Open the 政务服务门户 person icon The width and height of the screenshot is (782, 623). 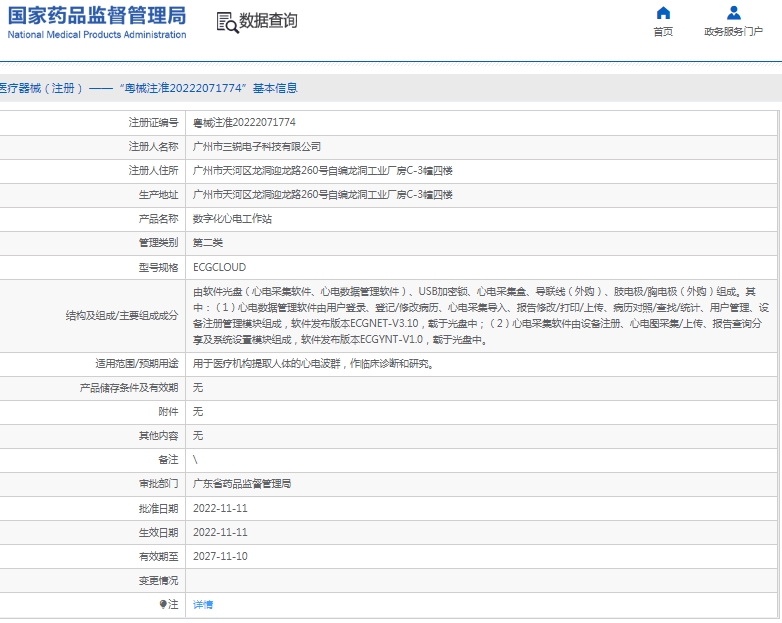734,12
